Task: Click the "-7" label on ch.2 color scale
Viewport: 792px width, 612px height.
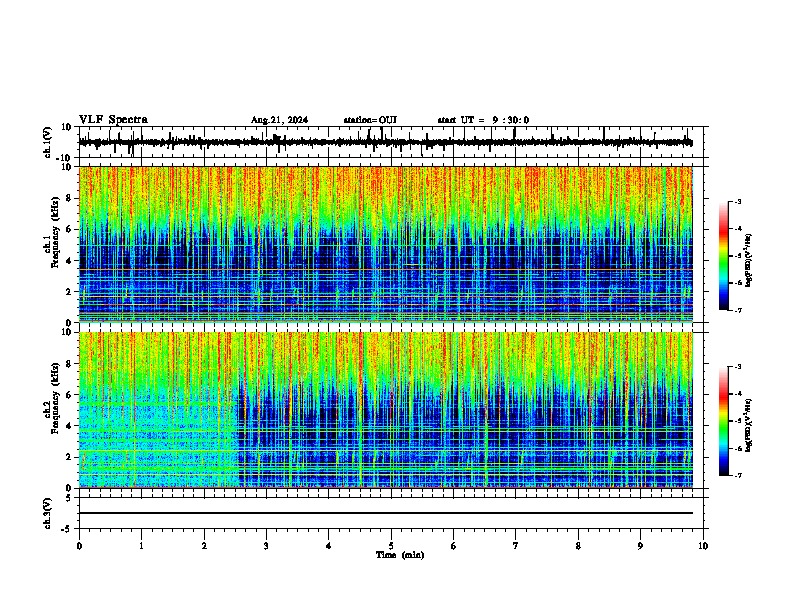Action: click(x=738, y=475)
